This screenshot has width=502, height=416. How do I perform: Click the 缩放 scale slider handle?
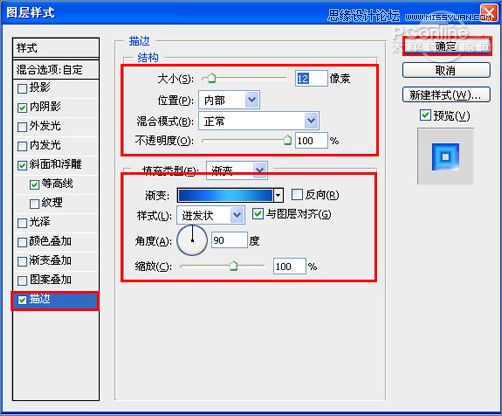(x=234, y=266)
